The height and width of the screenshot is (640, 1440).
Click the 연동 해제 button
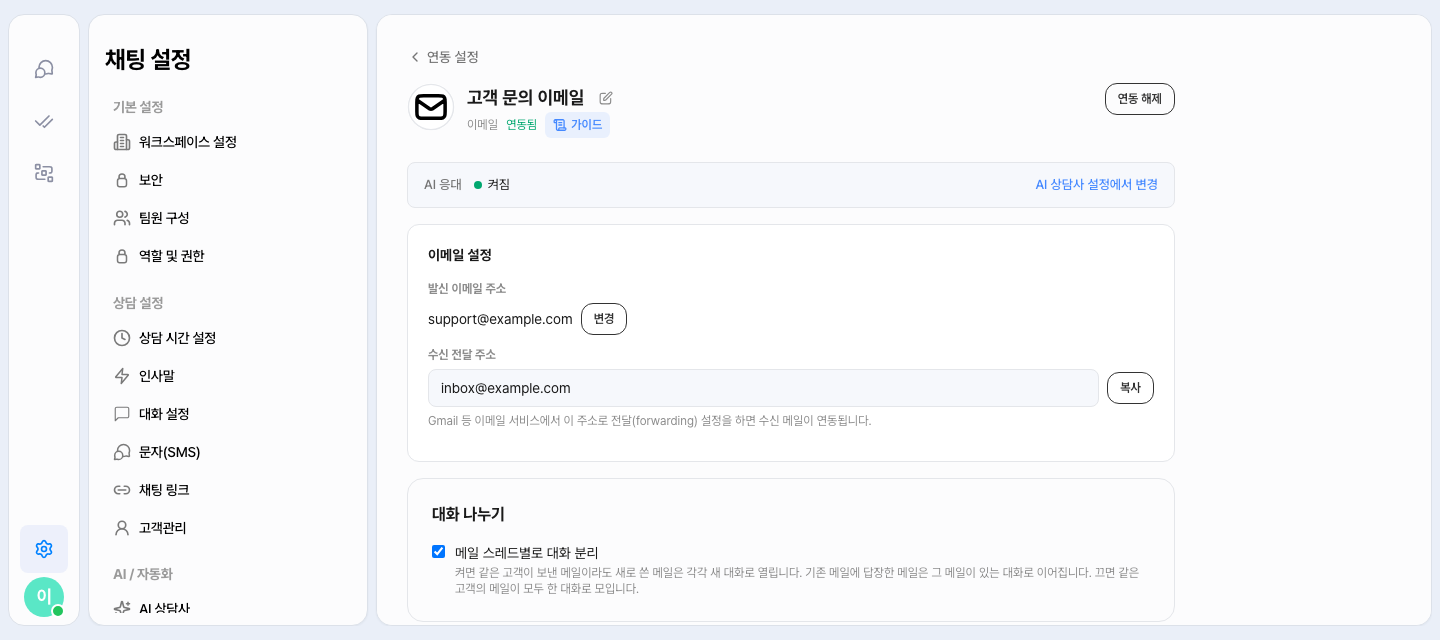pos(1140,99)
